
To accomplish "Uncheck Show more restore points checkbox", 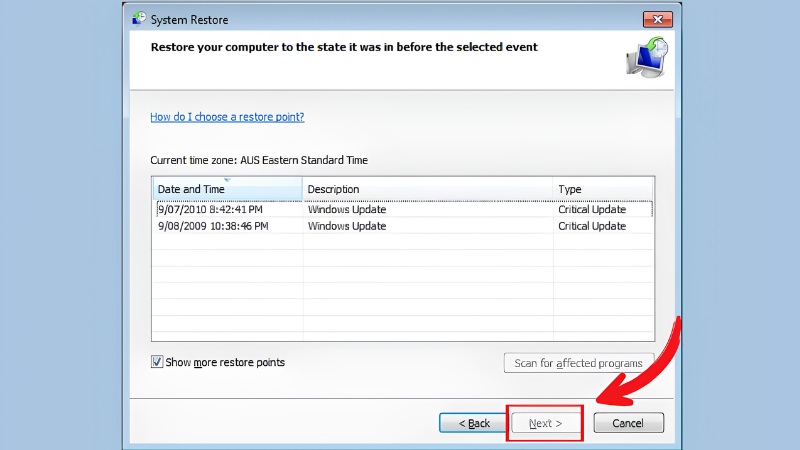I will click(x=157, y=362).
